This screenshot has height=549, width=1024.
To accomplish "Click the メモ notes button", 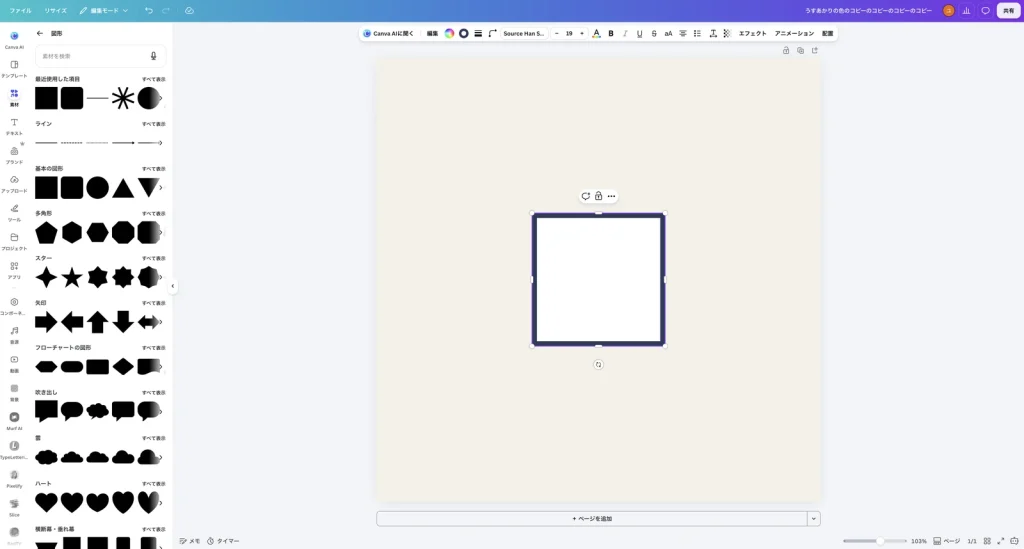I will pyautogui.click(x=189, y=541).
